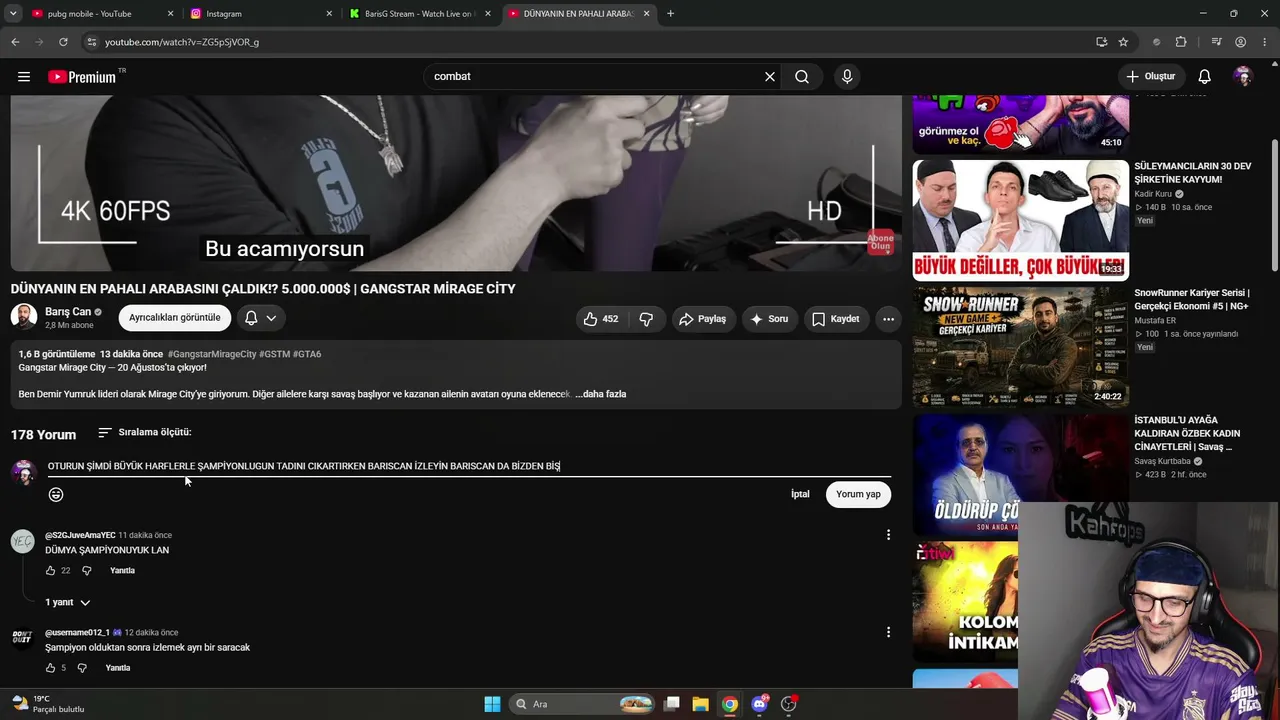
Task: Dislike the @username012_1 comment
Action: click(82, 668)
